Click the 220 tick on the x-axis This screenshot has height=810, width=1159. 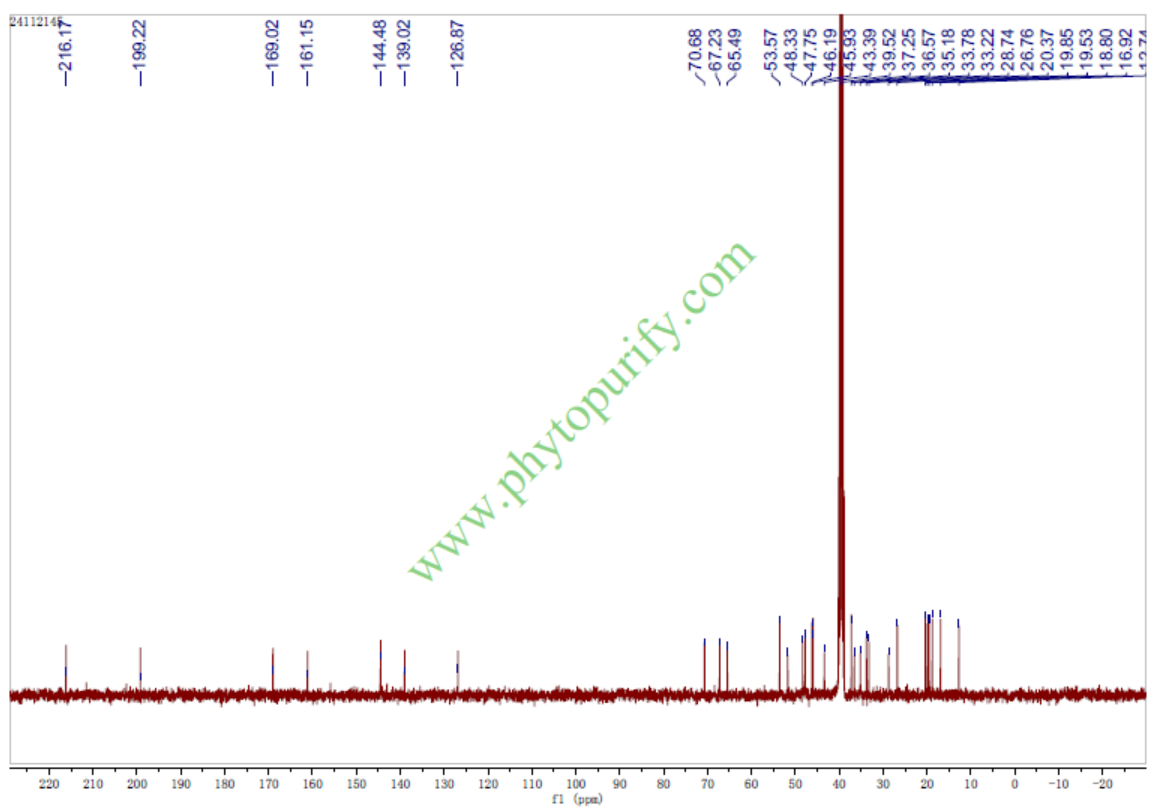48,785
